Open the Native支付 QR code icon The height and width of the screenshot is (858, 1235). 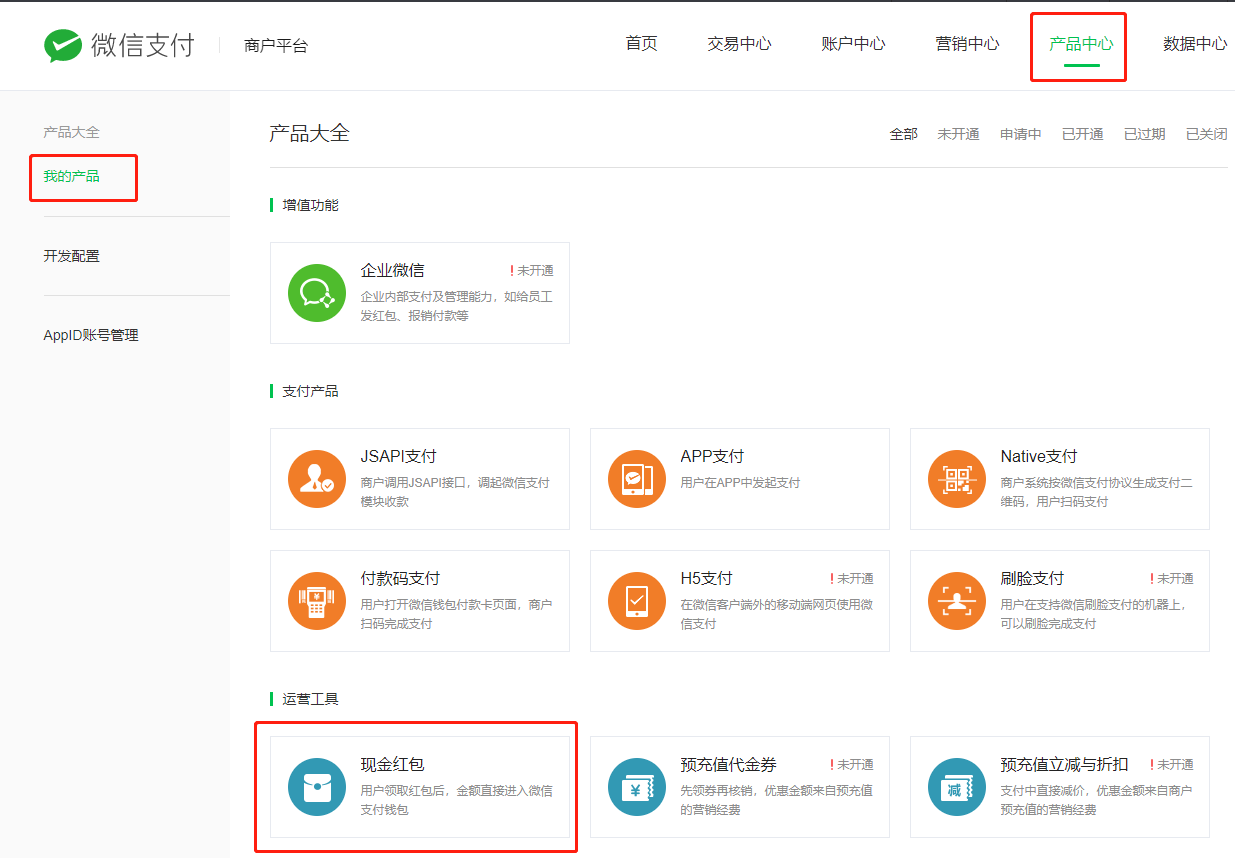pyautogui.click(x=957, y=479)
